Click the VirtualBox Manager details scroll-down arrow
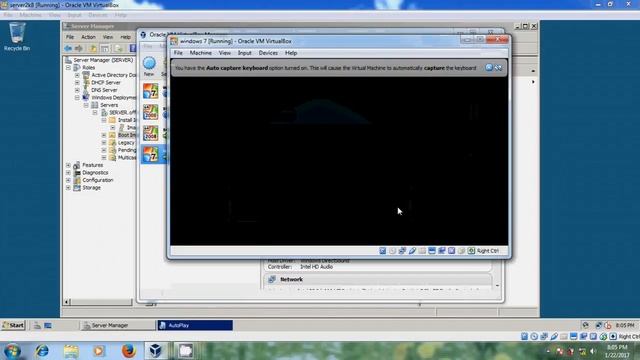Viewport: 640px width, 360px height. [x=497, y=286]
